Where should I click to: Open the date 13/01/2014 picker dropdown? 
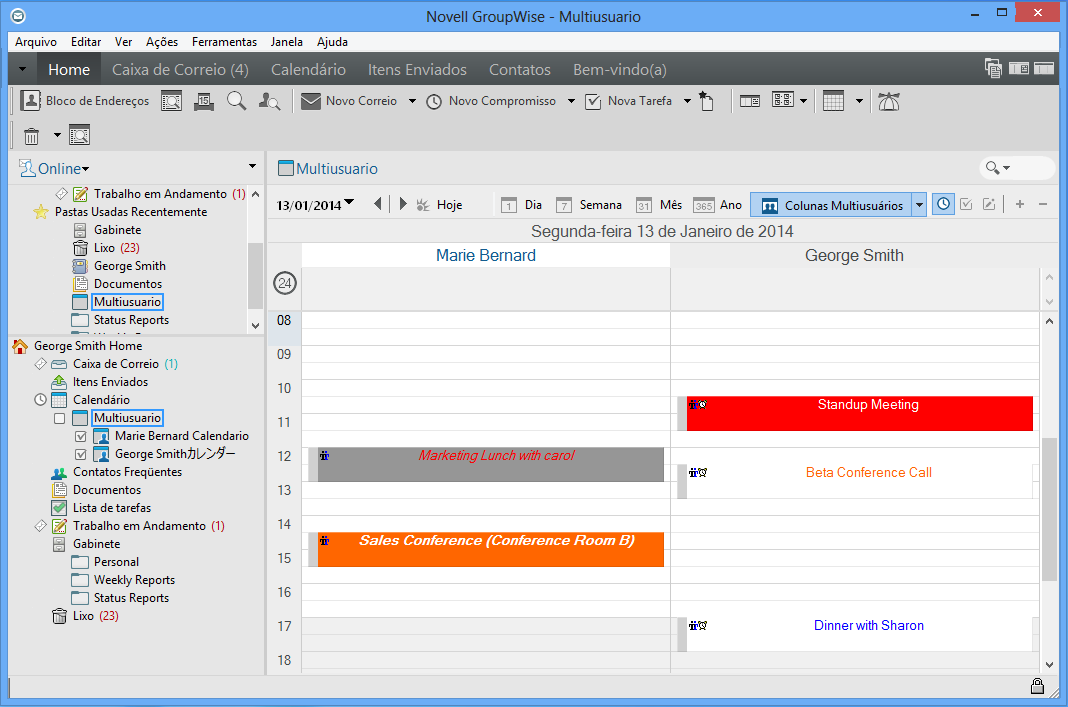pos(349,202)
